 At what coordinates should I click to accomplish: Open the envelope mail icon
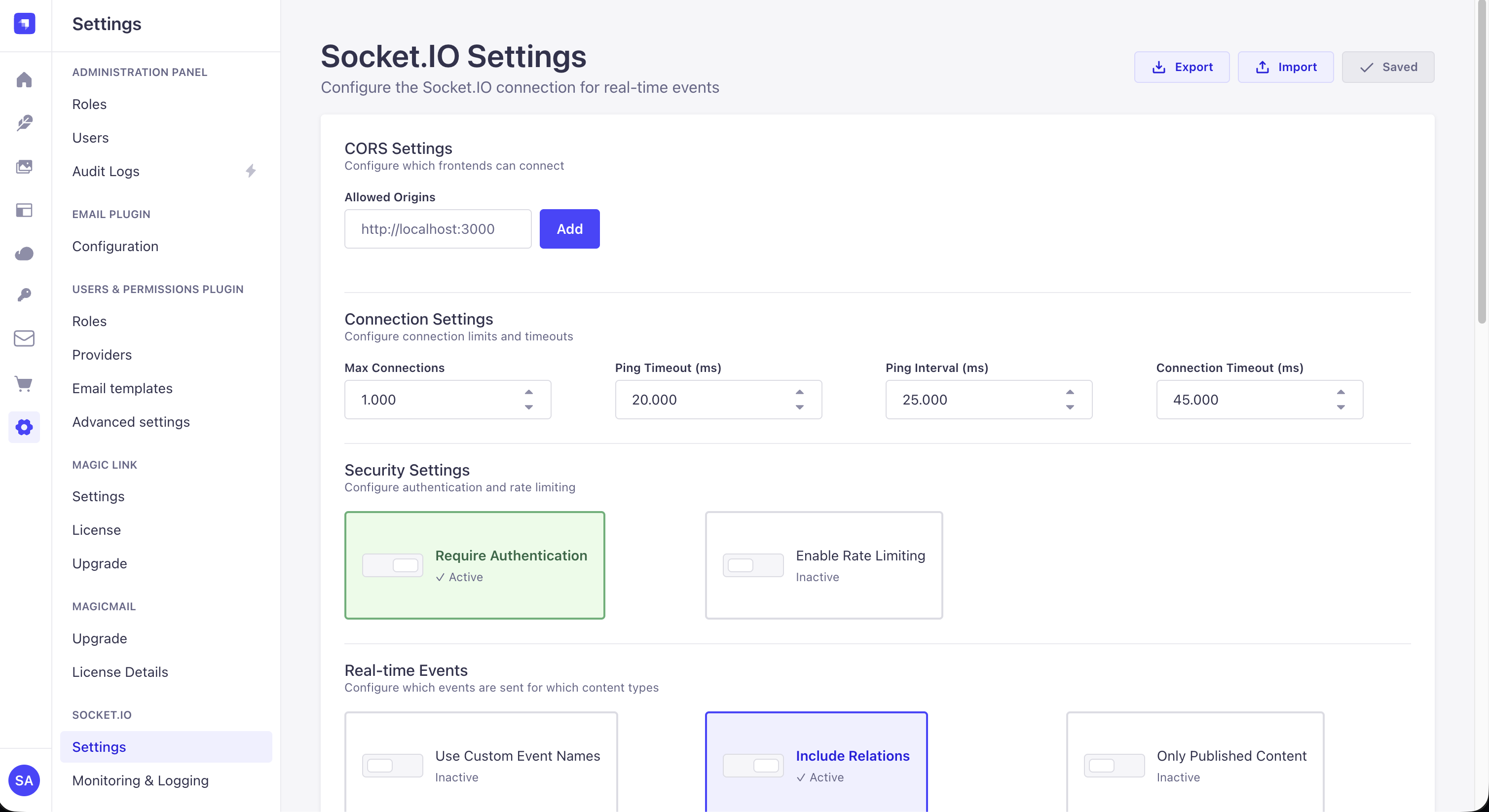click(x=24, y=338)
